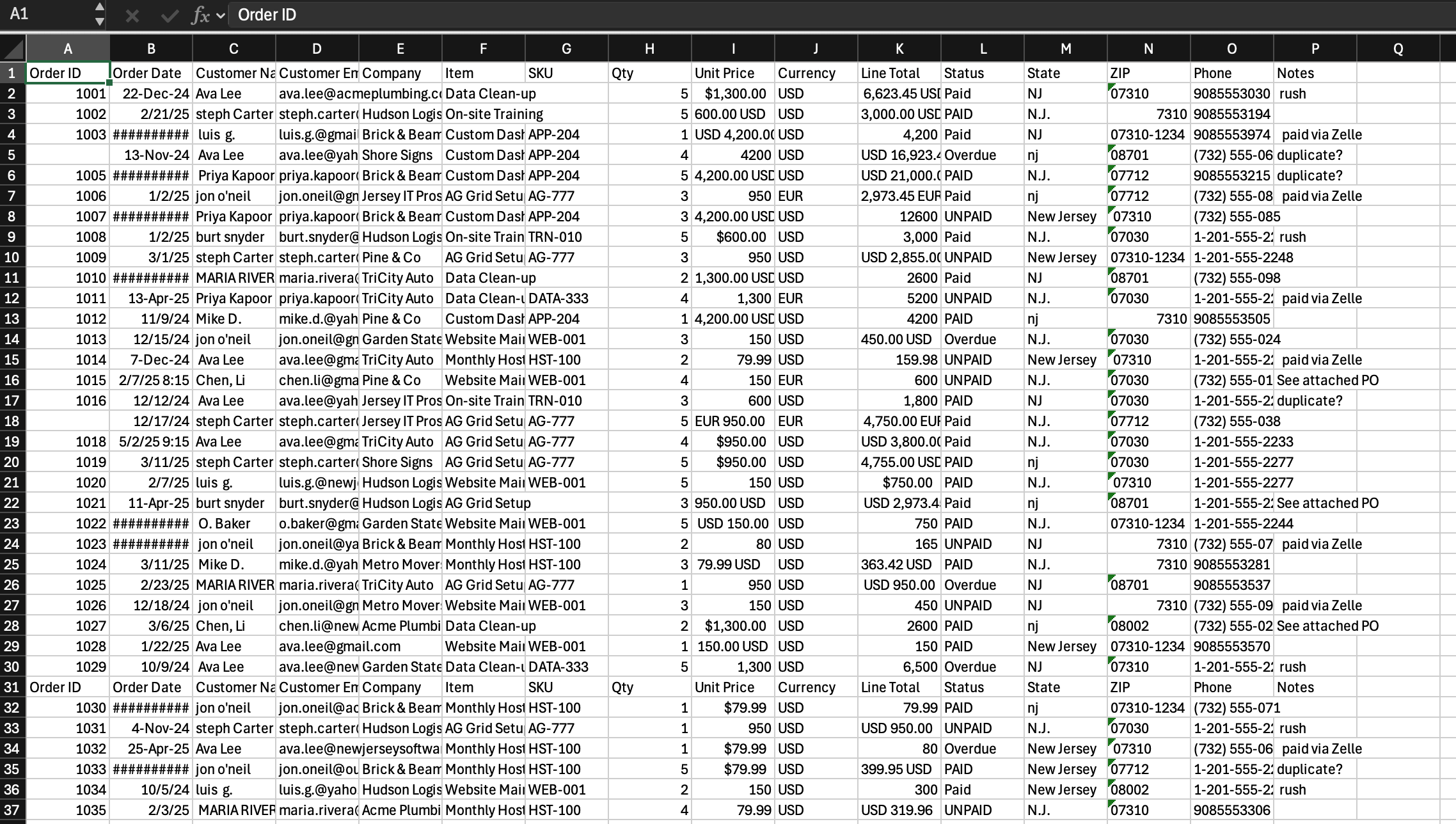Click line total cell 363.42 USD
This screenshot has width=1456, height=824.
coord(899,564)
